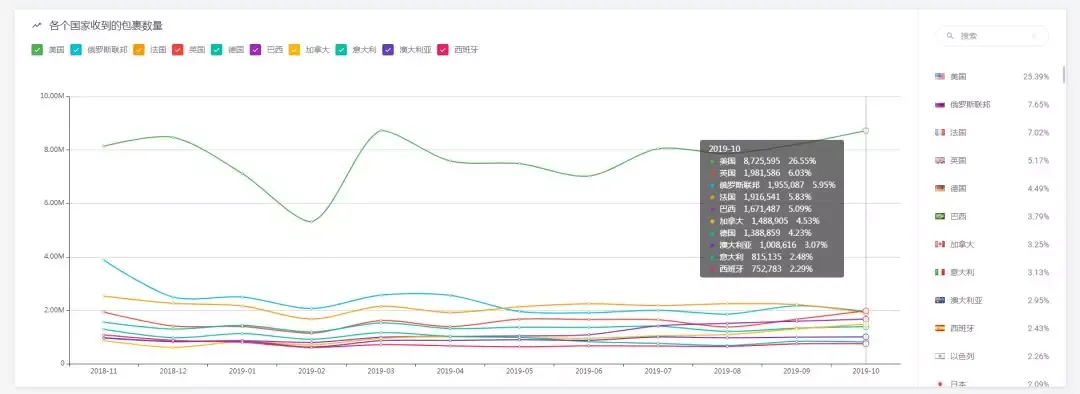Click the 法国 line point at 2018-11
The width and height of the screenshot is (1080, 394).
coord(104,296)
